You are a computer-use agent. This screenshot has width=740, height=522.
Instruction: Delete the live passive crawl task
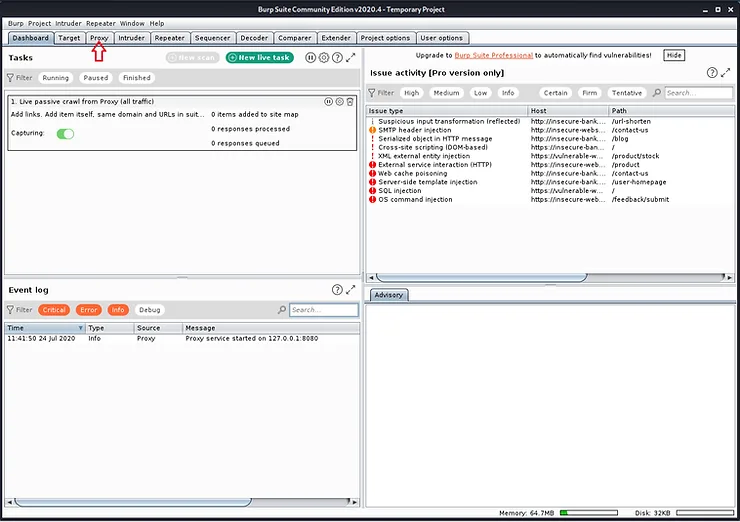click(350, 101)
